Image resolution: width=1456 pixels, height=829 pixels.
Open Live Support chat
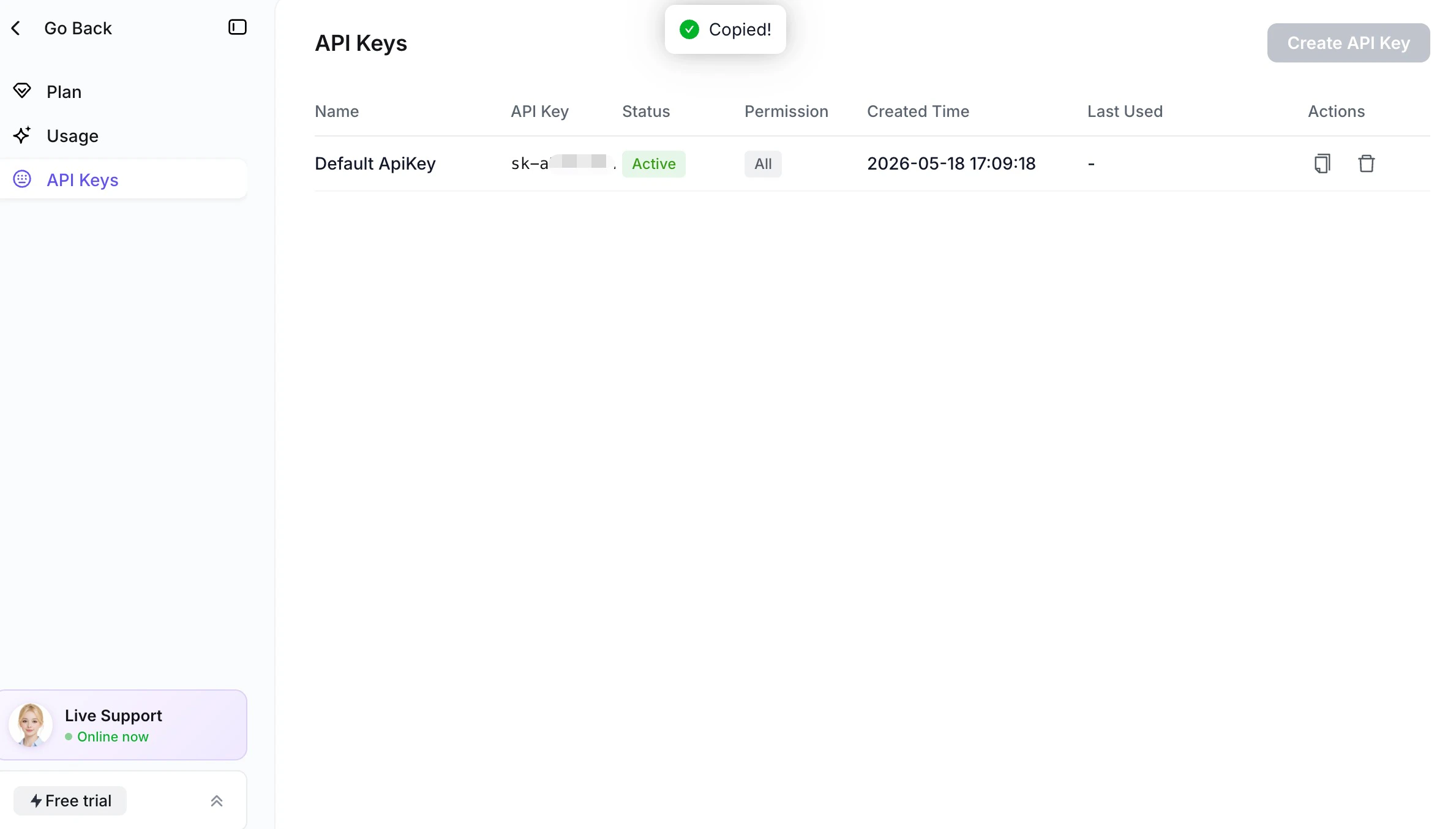[x=123, y=725]
